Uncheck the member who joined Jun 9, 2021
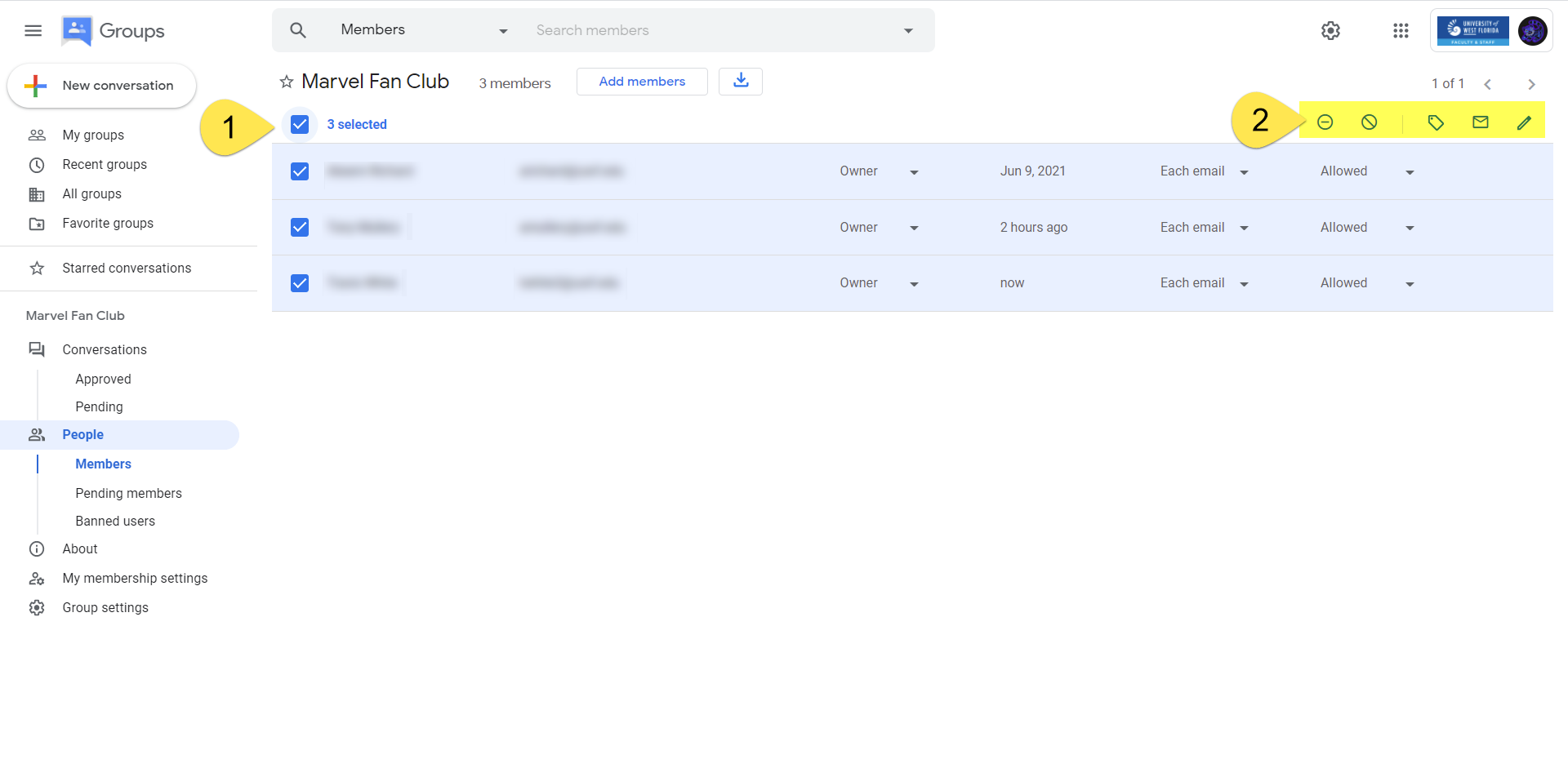The width and height of the screenshot is (1568, 777). point(300,171)
